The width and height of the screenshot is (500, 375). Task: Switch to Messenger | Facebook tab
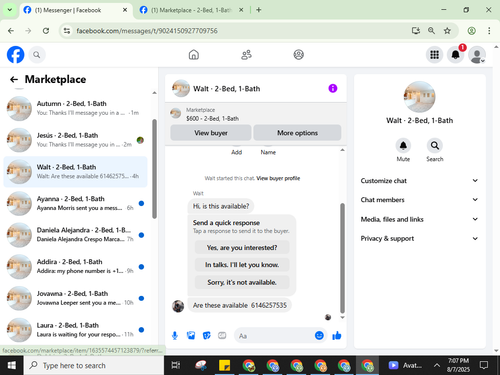coord(75,10)
